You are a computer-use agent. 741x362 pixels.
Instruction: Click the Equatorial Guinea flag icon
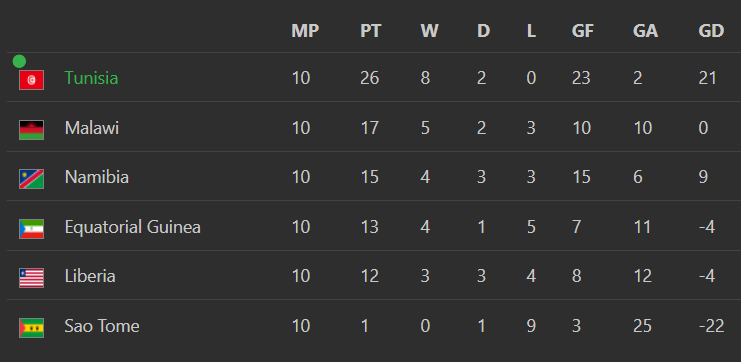pyautogui.click(x=31, y=229)
